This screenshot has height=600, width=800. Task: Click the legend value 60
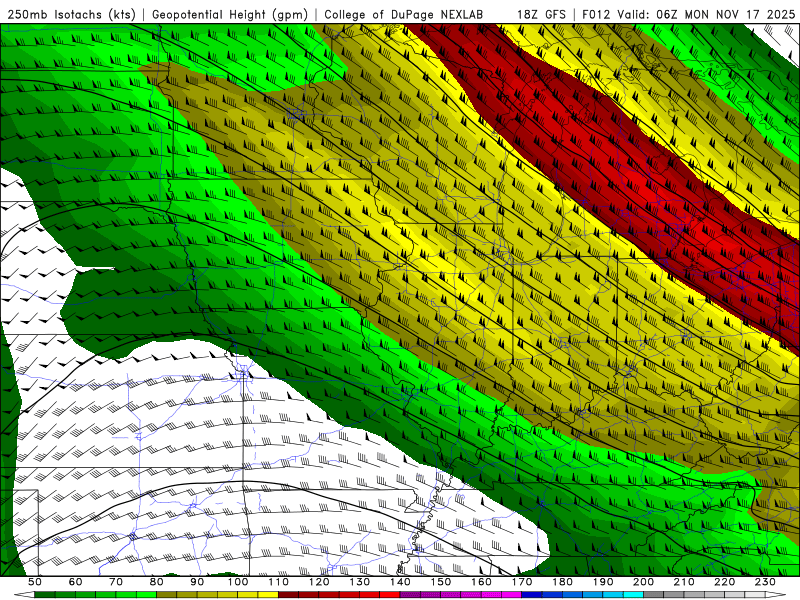pos(75,582)
